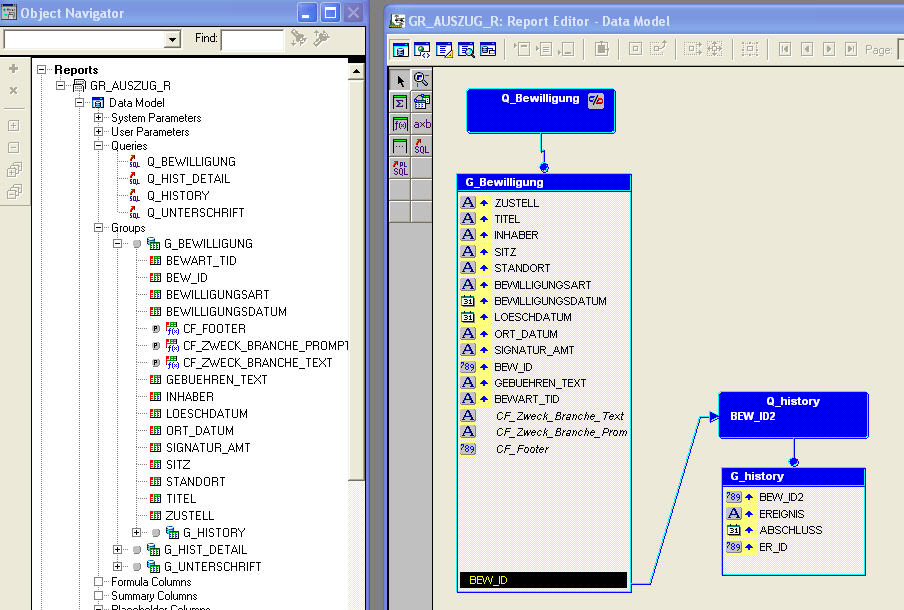Click the Find text input field
Viewport: 904px width, 610px height.
click(x=253, y=40)
